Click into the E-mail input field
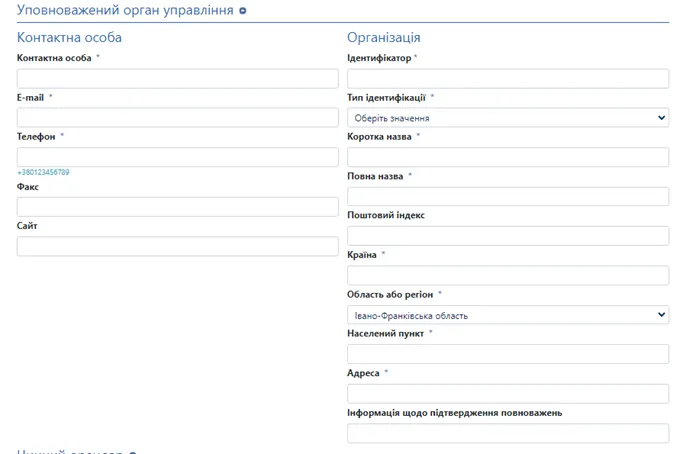Viewport: 680px width, 454px height. pos(178,118)
